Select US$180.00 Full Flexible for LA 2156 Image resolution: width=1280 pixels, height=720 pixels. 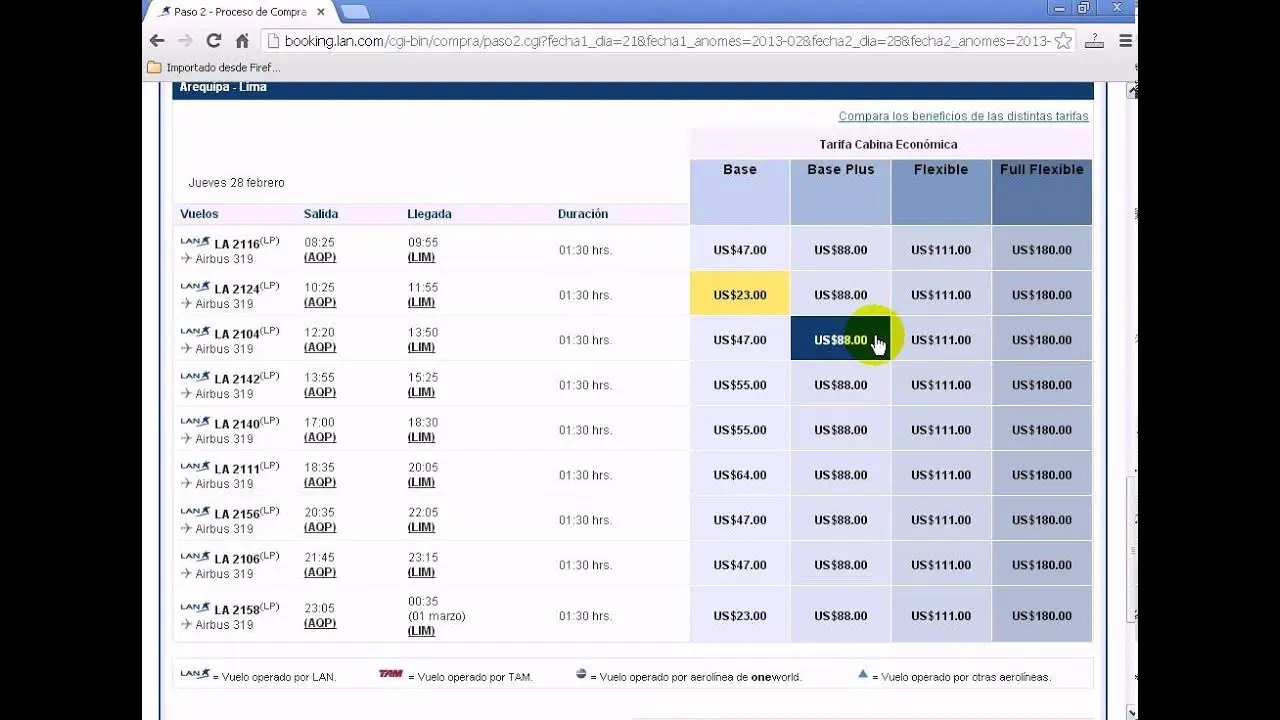1042,520
